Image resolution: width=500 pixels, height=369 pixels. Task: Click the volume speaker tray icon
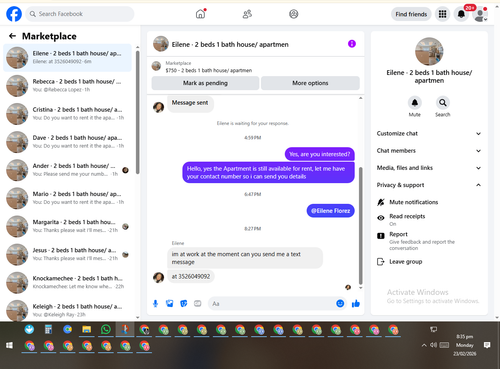coord(433,345)
